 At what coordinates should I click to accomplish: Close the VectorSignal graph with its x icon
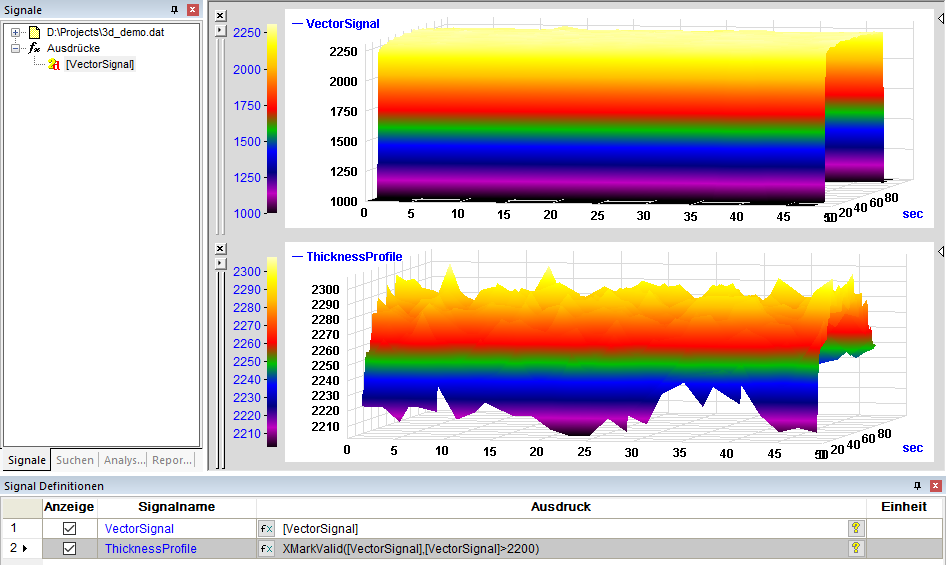click(x=221, y=16)
